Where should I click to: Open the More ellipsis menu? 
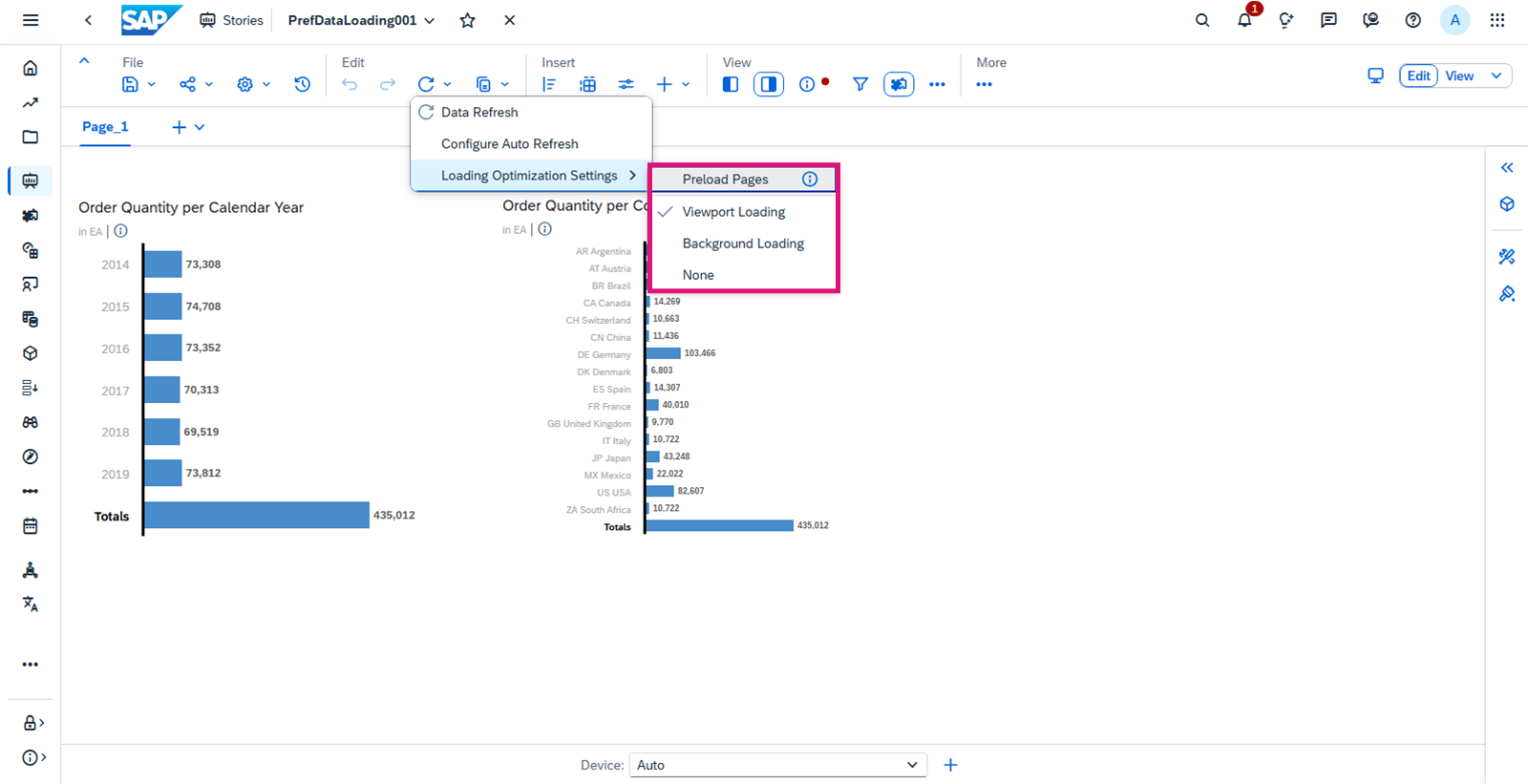coord(984,84)
